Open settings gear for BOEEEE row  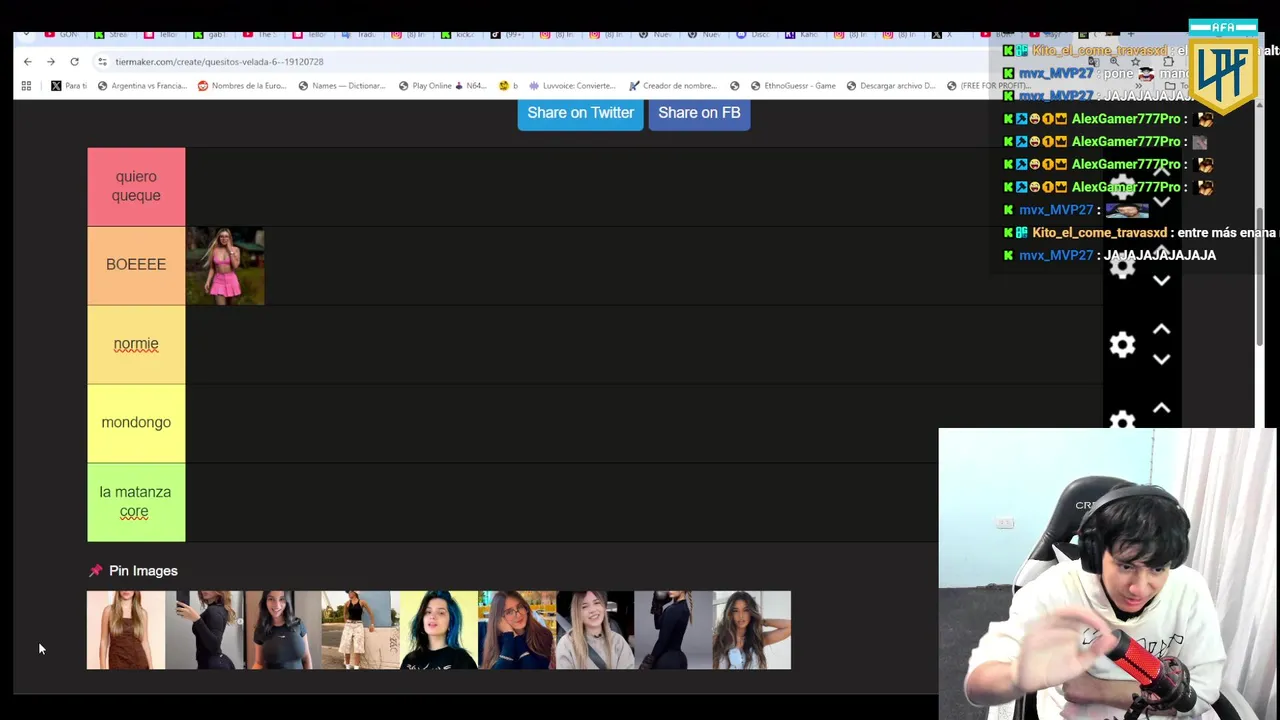coord(1122,266)
